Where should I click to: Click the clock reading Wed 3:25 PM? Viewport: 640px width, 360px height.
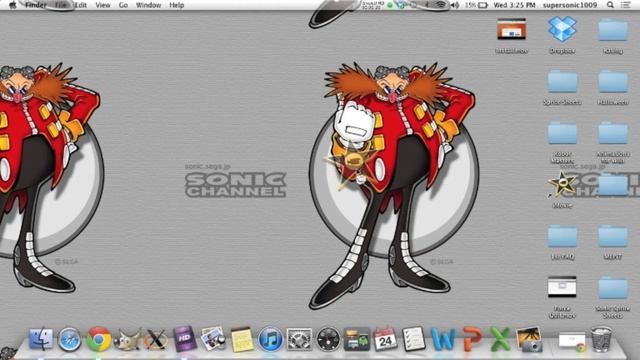click(x=514, y=5)
